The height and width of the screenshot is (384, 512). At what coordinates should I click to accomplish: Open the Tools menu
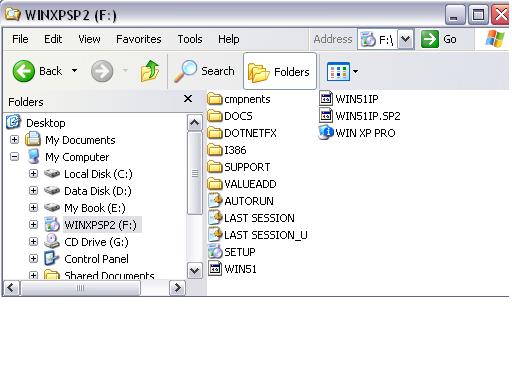(190, 39)
